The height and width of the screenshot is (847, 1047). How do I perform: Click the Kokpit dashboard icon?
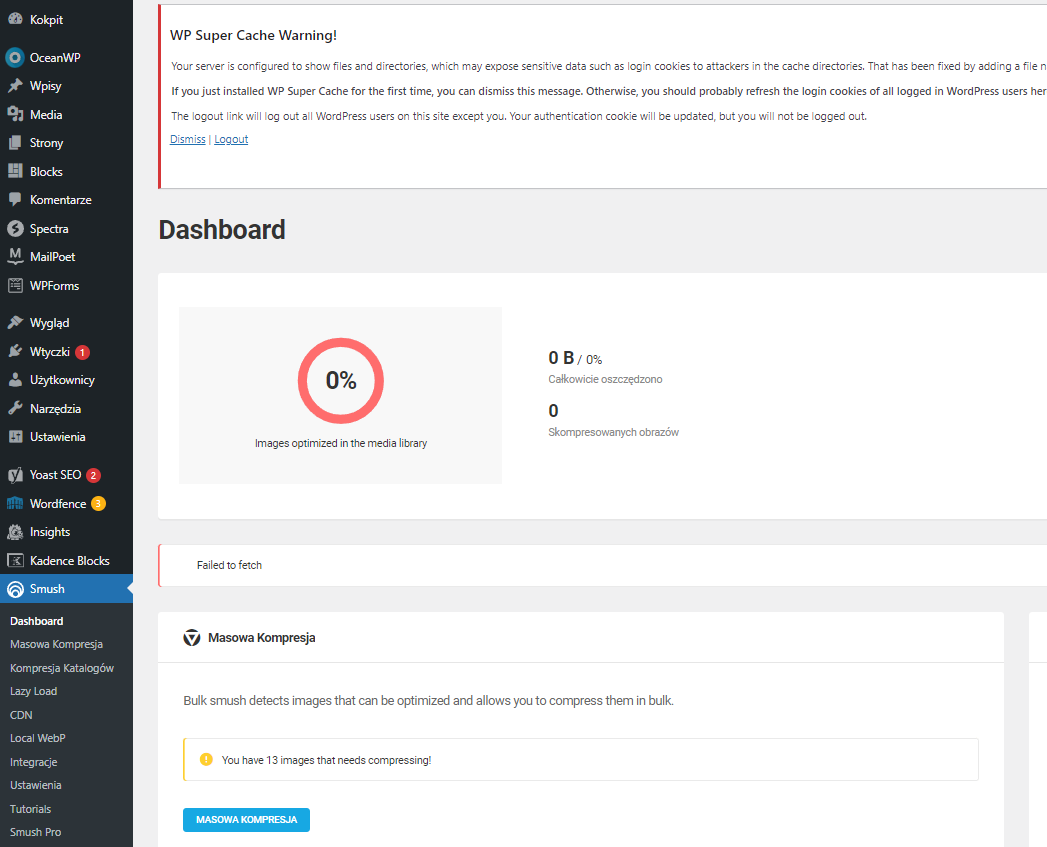click(15, 19)
